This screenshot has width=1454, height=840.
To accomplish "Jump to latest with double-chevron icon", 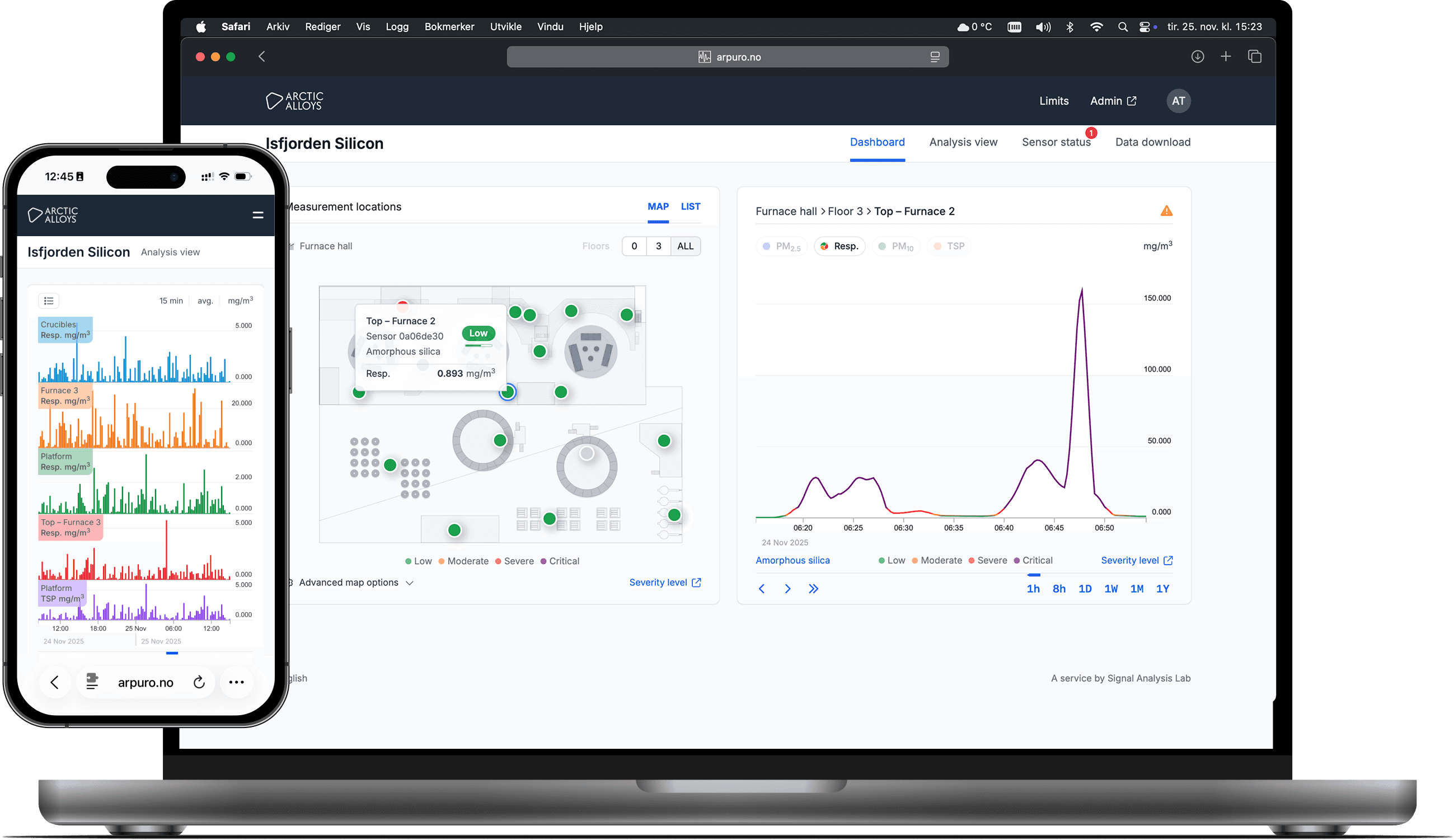I will 813,589.
